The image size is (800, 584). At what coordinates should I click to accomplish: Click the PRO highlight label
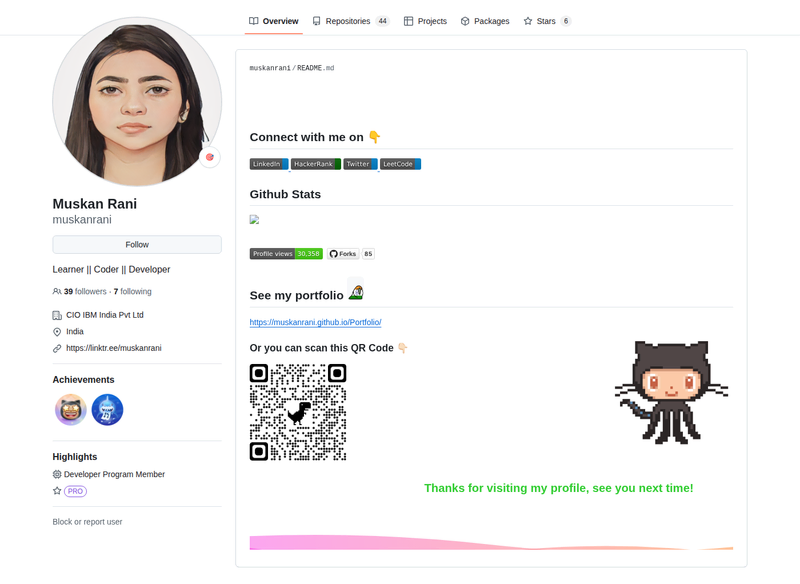76,491
